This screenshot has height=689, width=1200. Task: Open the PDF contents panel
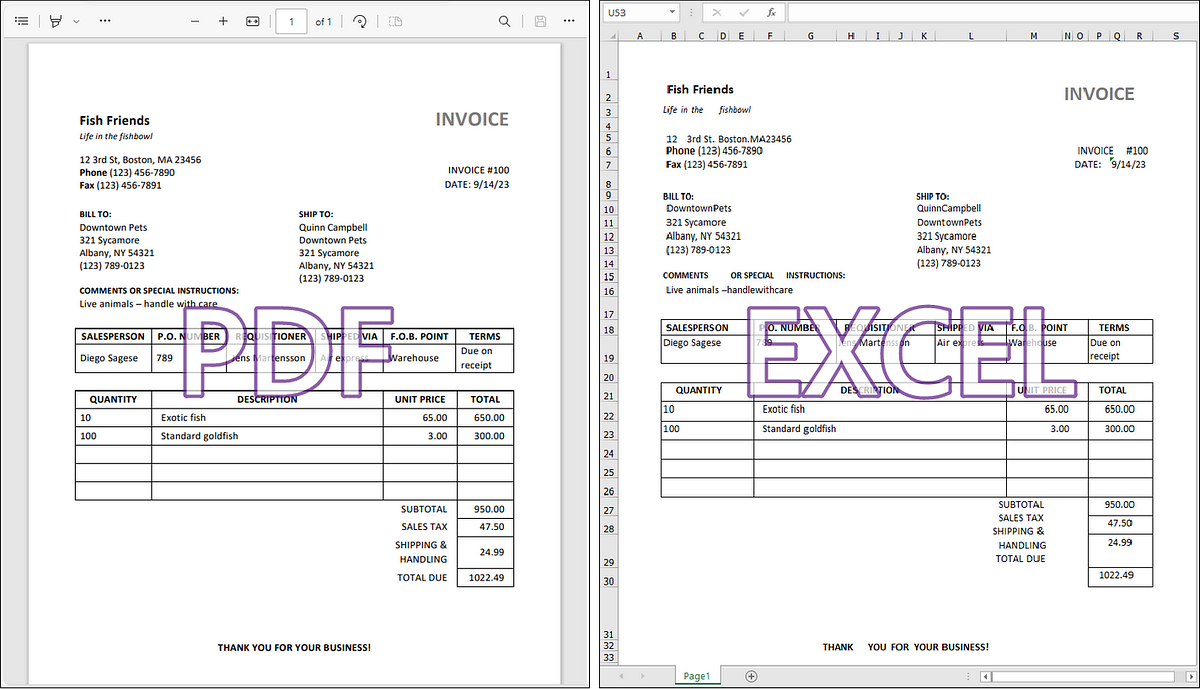[x=21, y=20]
